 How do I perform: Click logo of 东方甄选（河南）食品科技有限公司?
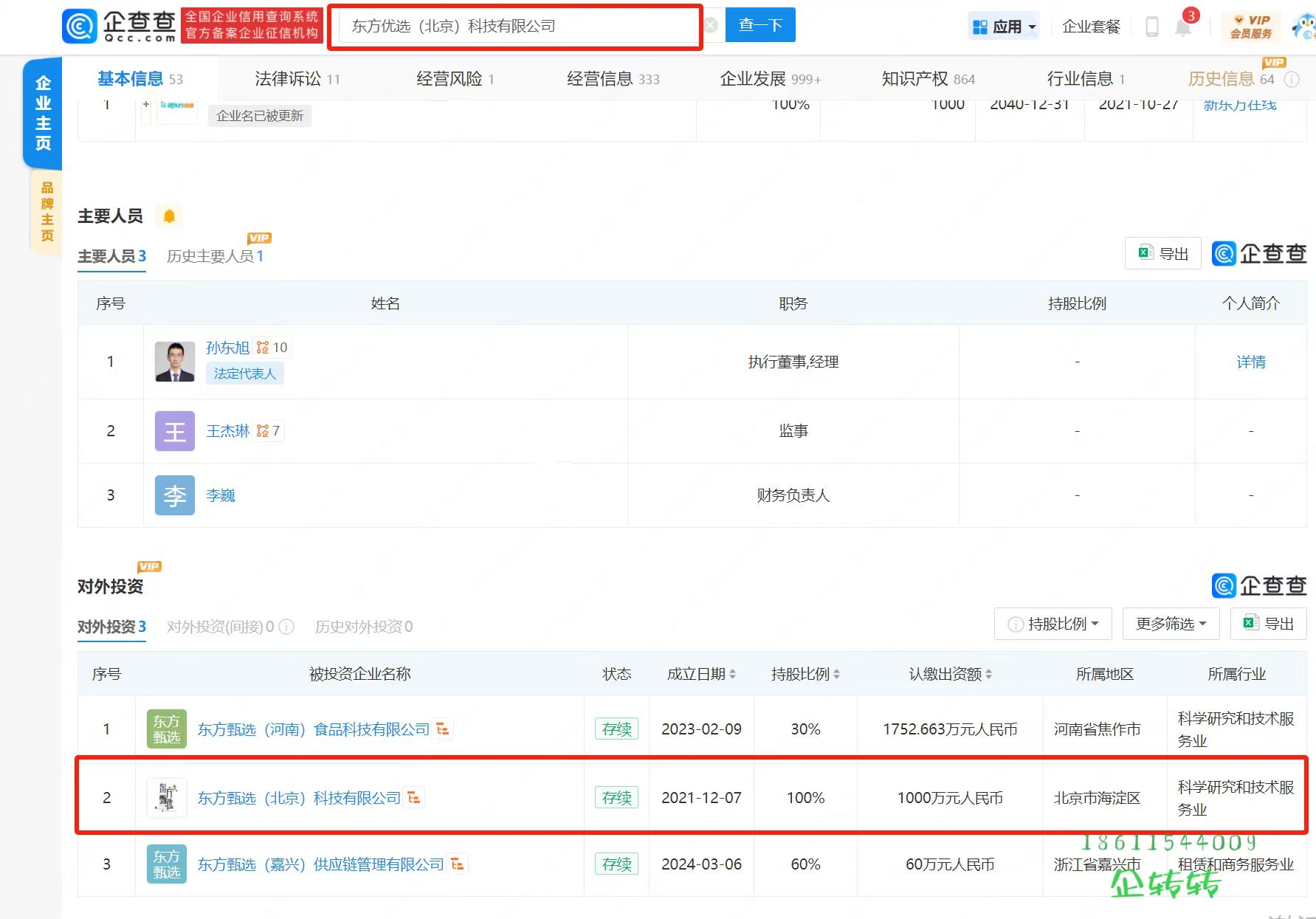pos(167,729)
